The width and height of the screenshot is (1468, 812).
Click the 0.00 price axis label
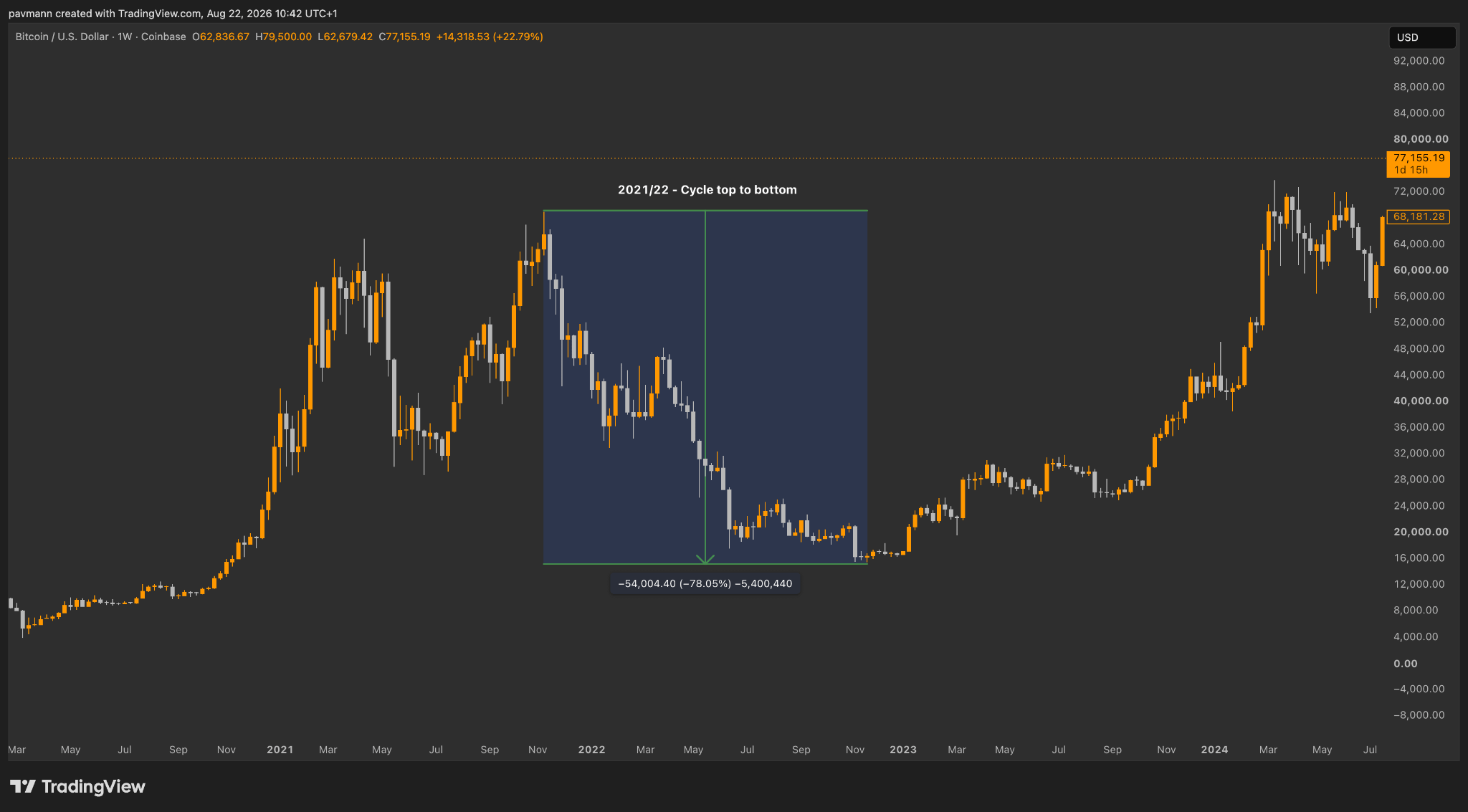tap(1406, 664)
